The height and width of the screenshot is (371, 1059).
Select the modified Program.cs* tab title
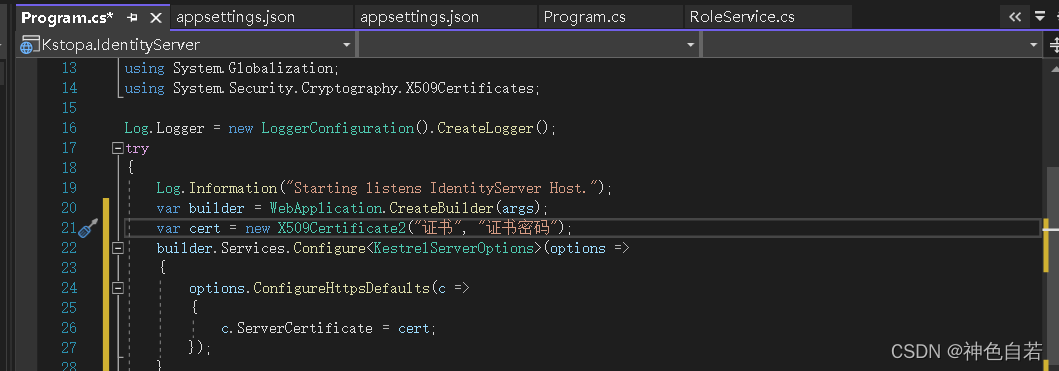click(68, 18)
